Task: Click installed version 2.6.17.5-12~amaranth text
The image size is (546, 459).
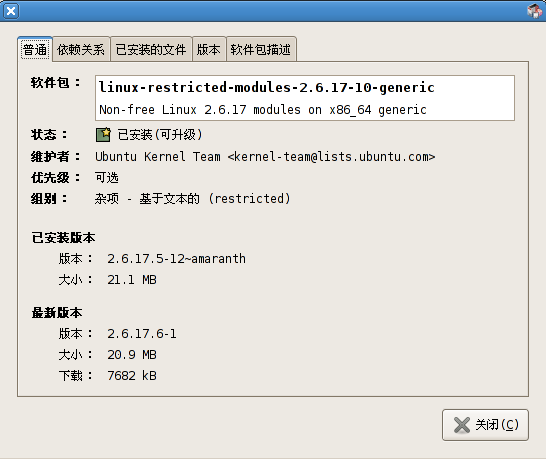Action: [177, 259]
